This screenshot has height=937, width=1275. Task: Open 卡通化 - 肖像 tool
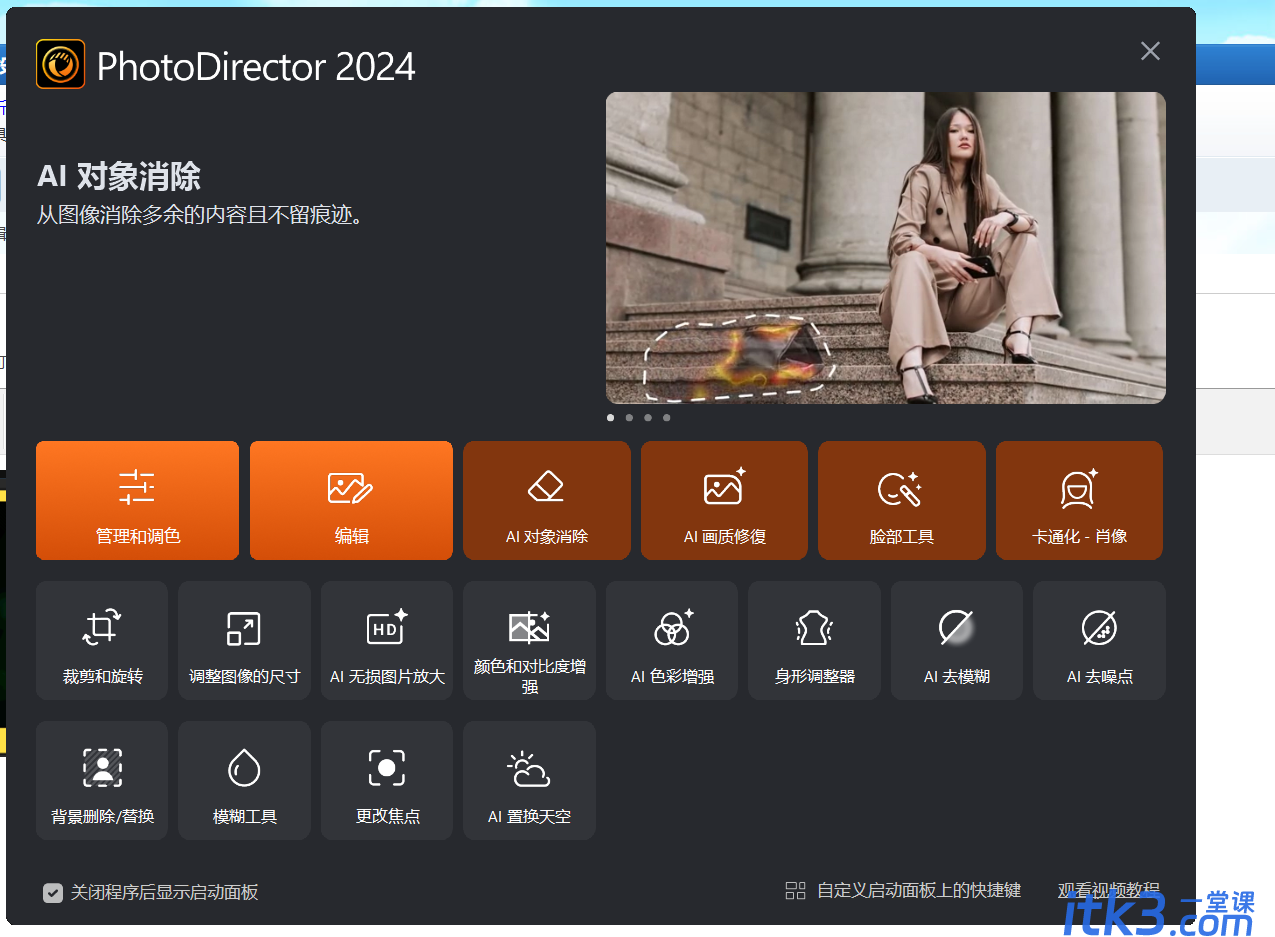coord(1079,500)
